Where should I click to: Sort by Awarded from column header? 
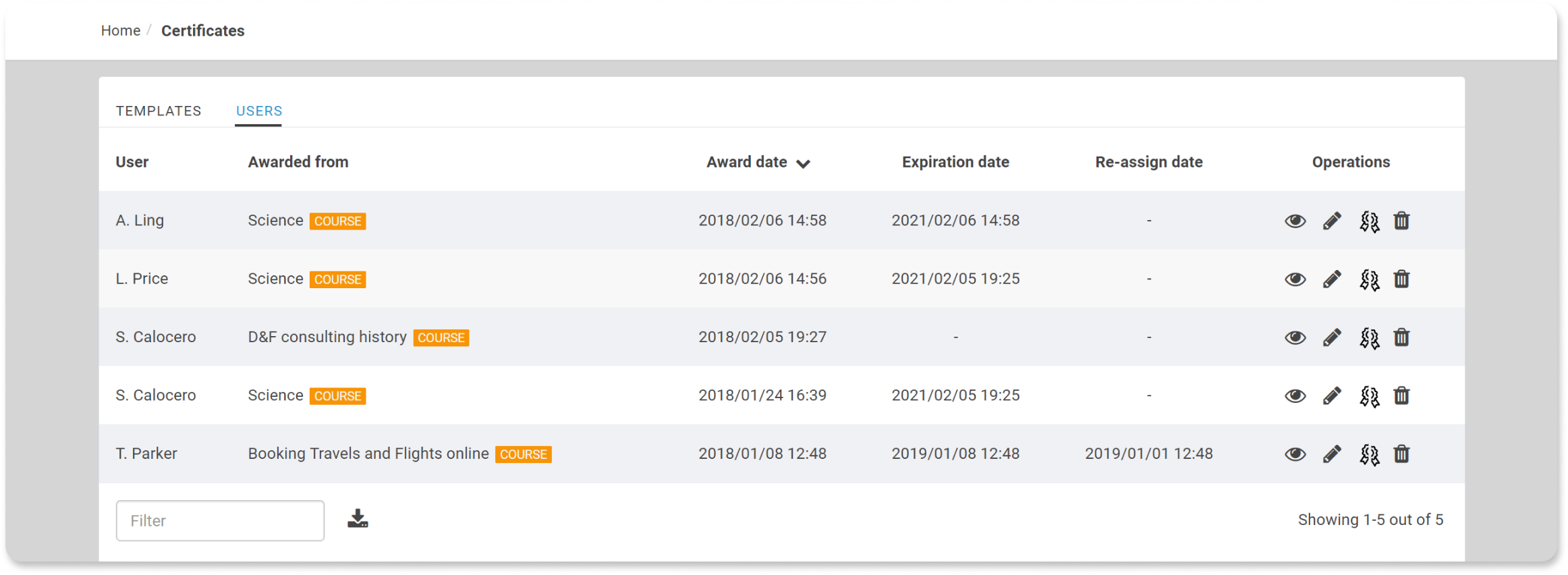[x=298, y=162]
